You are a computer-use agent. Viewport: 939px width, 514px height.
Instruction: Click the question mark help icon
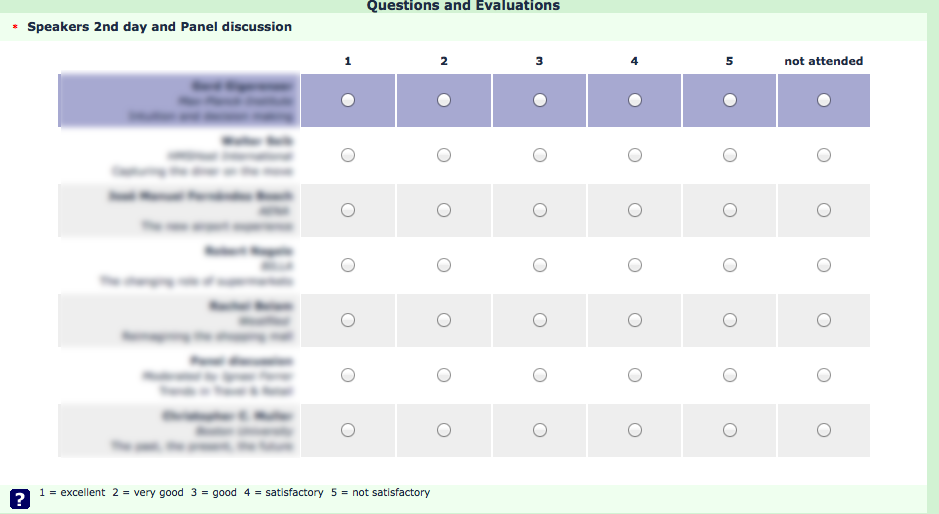[x=19, y=499]
